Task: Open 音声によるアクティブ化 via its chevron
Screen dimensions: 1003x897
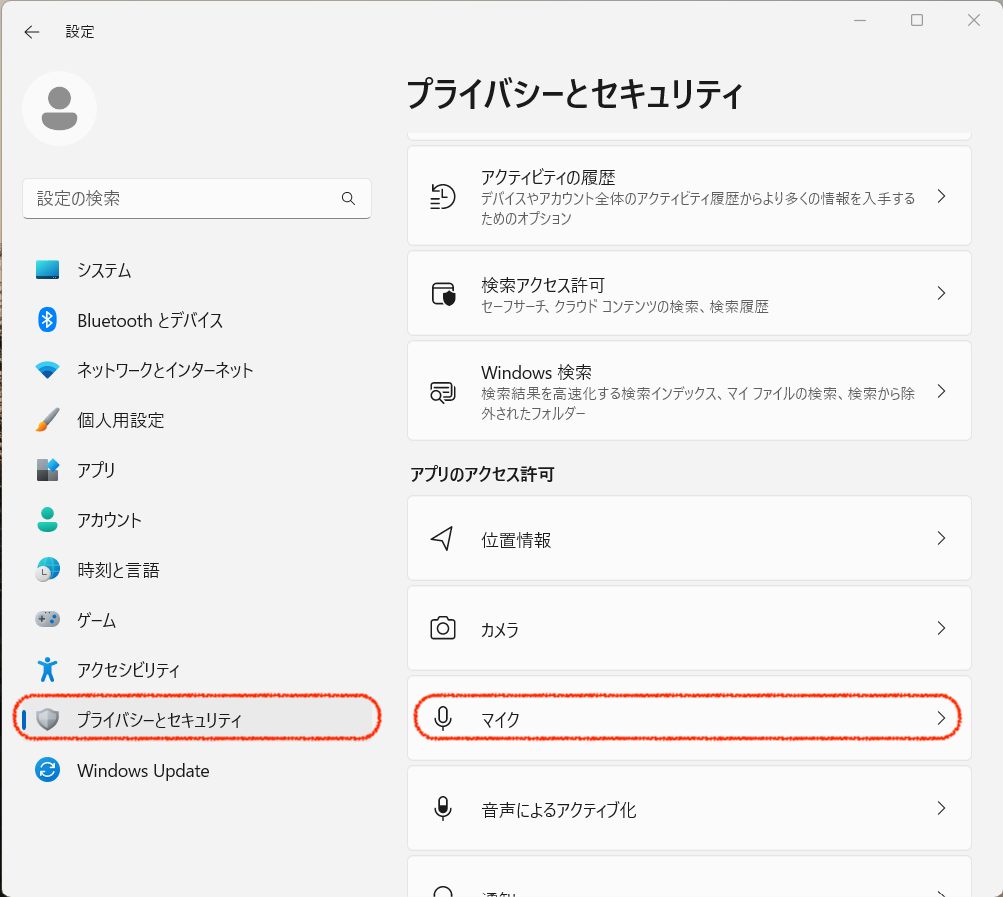Action: [x=941, y=808]
